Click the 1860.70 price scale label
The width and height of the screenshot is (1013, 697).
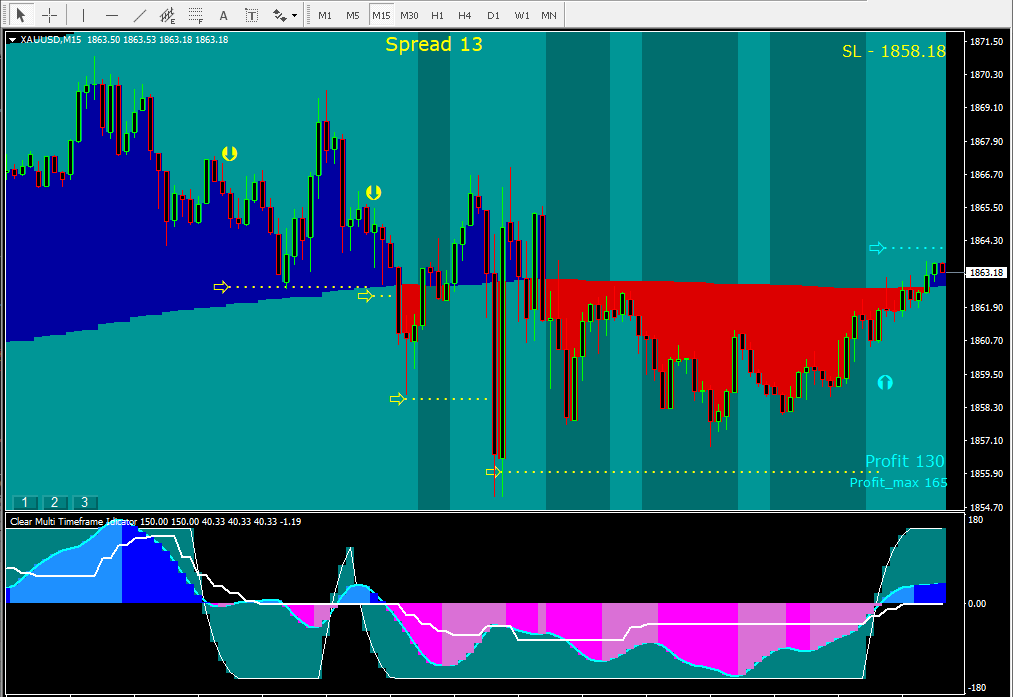pyautogui.click(x=987, y=340)
